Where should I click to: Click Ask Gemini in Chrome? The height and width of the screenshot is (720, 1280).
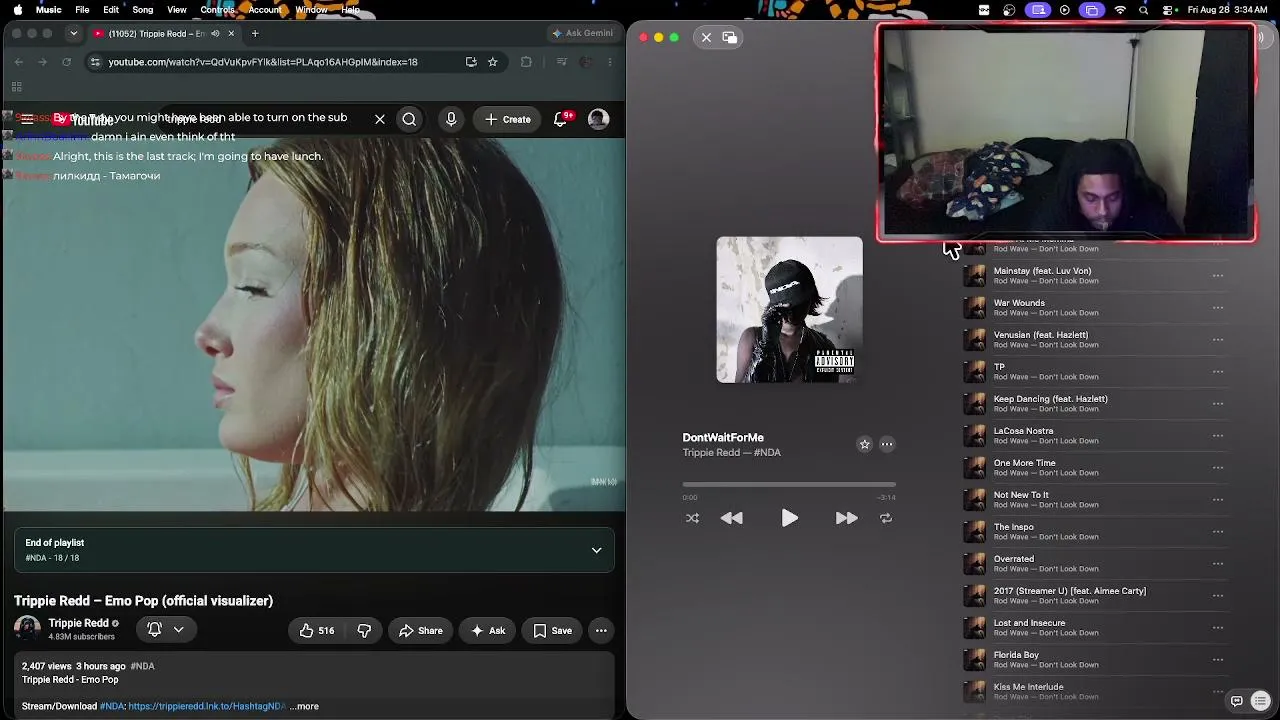(x=582, y=33)
